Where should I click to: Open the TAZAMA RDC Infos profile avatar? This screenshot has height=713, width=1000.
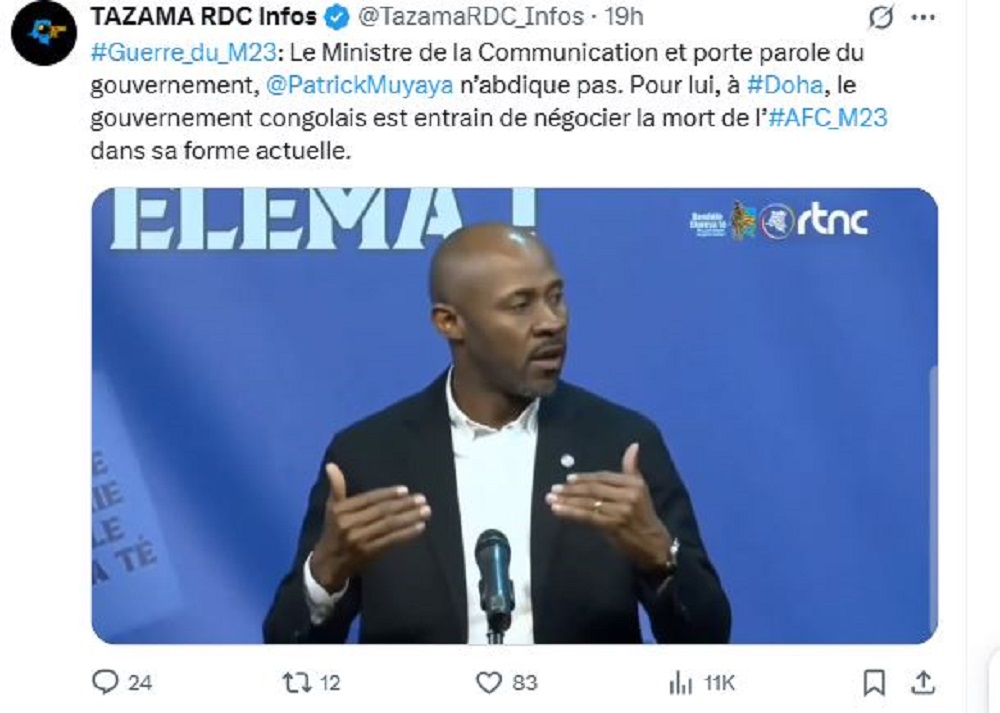pos(44,33)
